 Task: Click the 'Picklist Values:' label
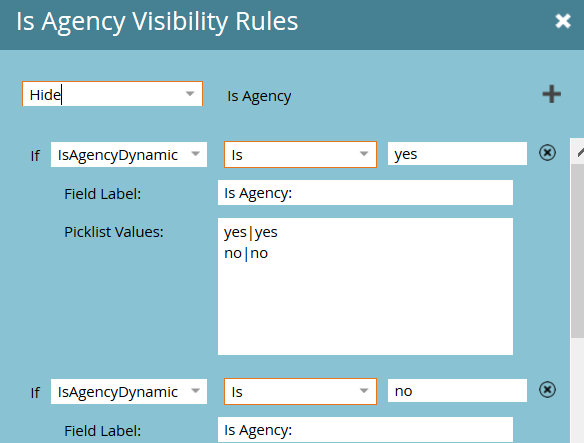[x=114, y=232]
